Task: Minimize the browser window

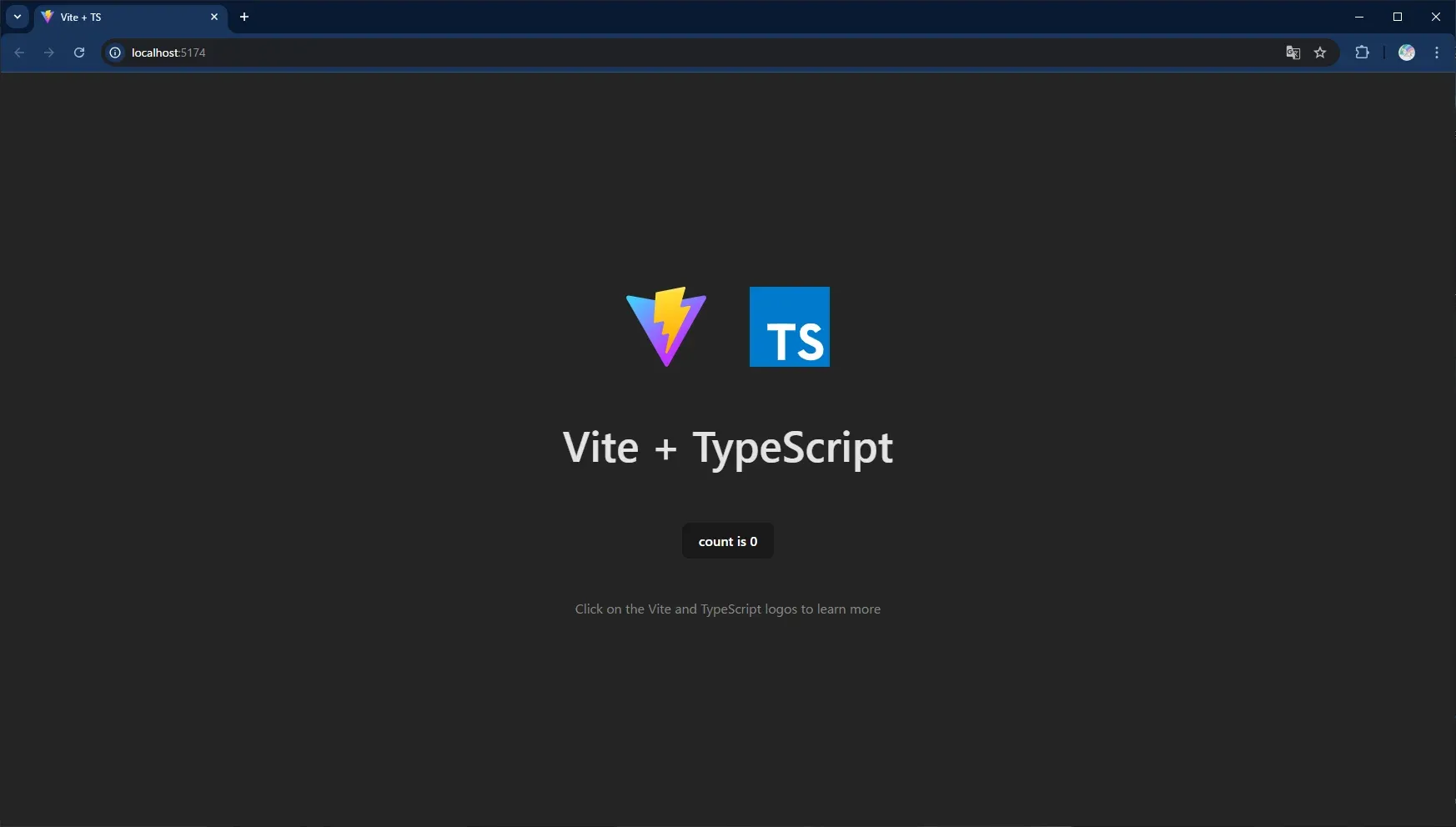Action: (1359, 17)
